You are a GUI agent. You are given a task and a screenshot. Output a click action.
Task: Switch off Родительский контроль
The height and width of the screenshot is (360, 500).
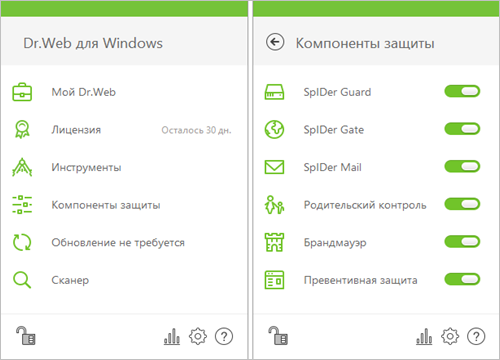pos(462,204)
